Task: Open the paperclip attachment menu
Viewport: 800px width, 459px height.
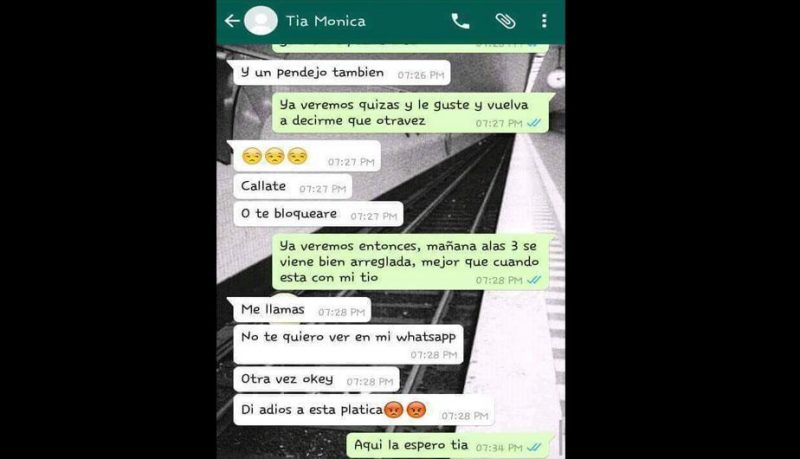Action: (x=505, y=21)
